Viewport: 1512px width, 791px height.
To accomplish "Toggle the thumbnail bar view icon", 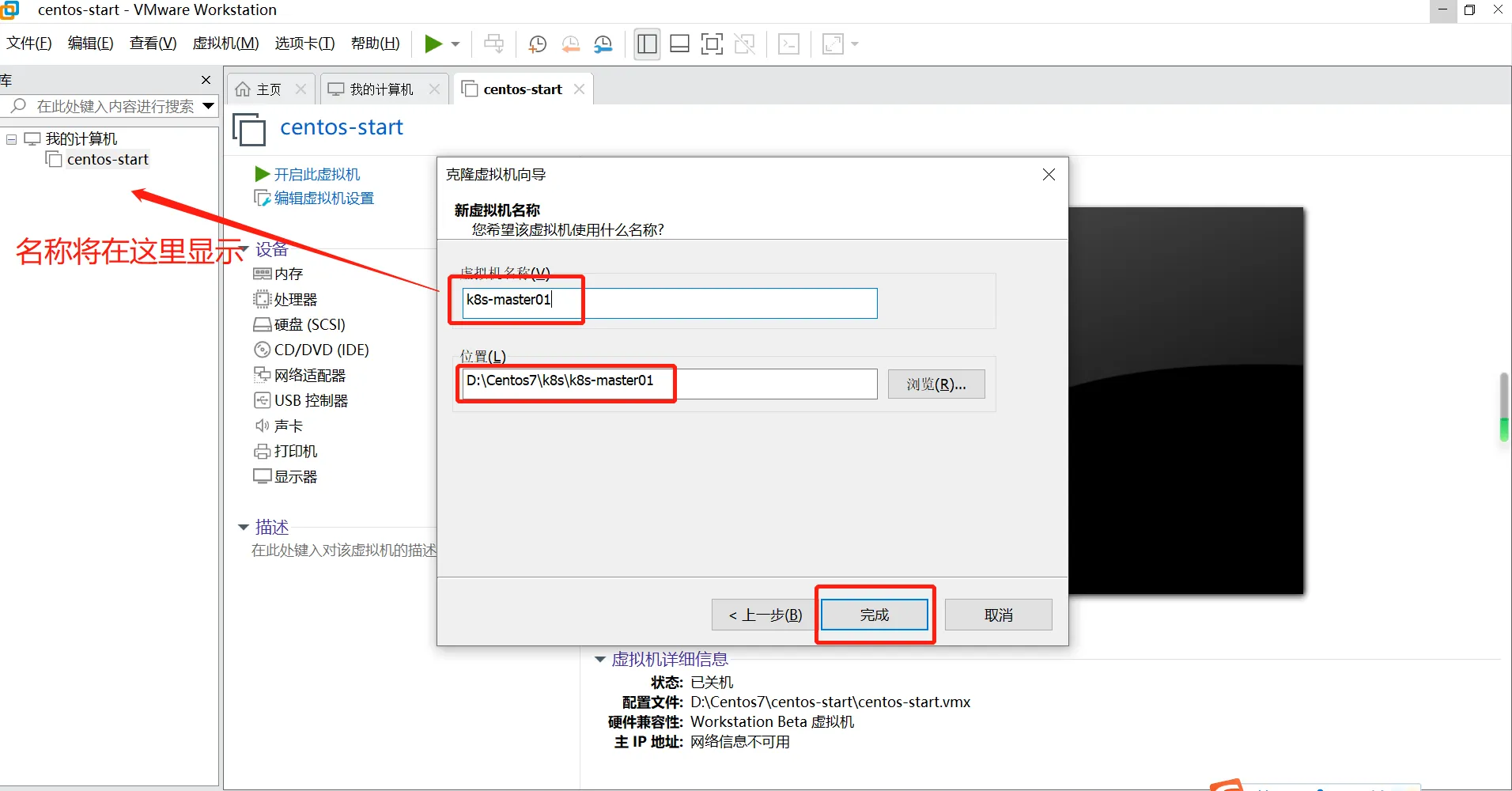I will coord(679,44).
